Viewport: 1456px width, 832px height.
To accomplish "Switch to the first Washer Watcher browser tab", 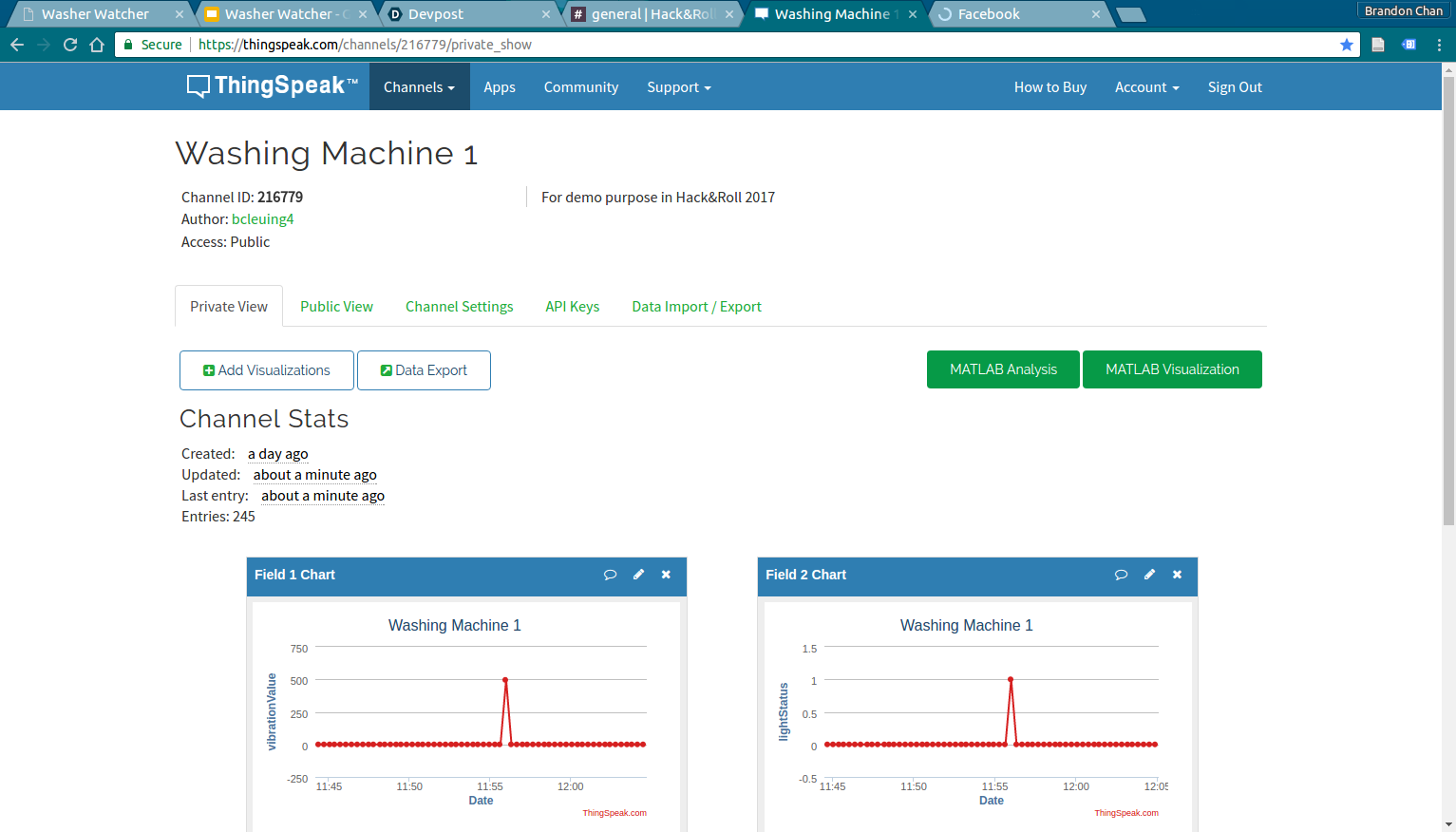I will pyautogui.click(x=104, y=14).
